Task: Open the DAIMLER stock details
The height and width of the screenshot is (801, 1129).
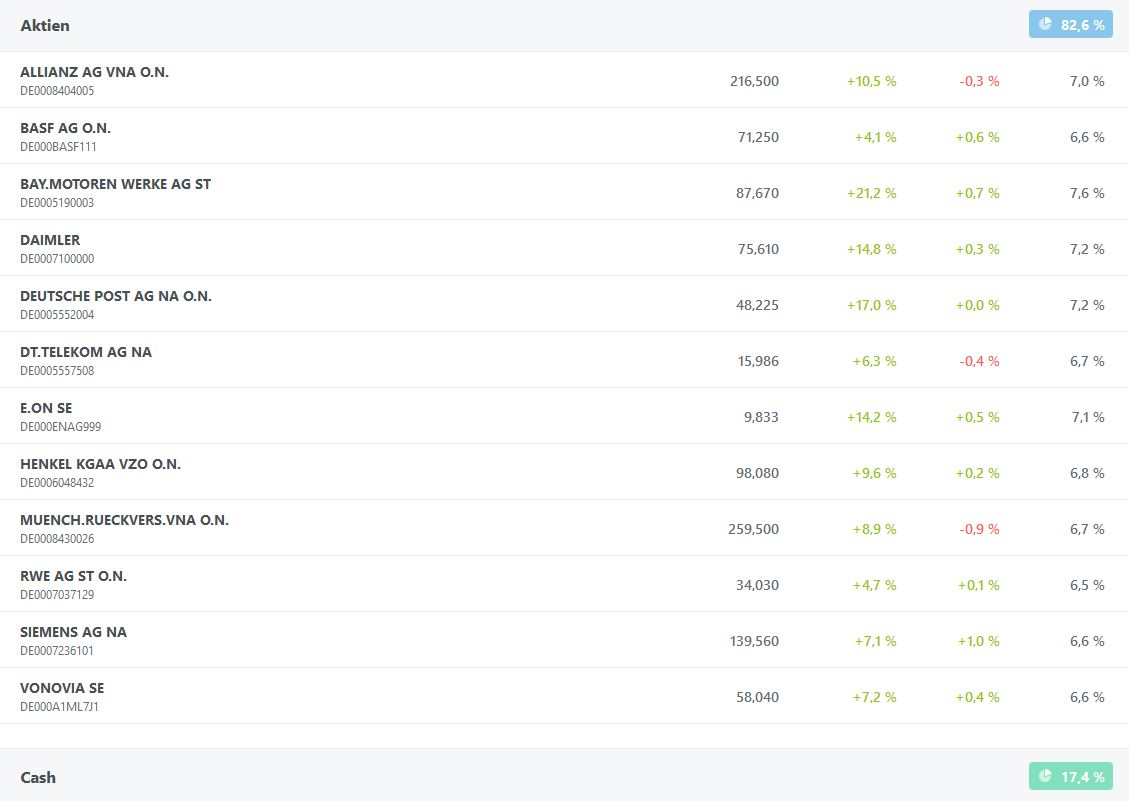Action: coord(50,240)
